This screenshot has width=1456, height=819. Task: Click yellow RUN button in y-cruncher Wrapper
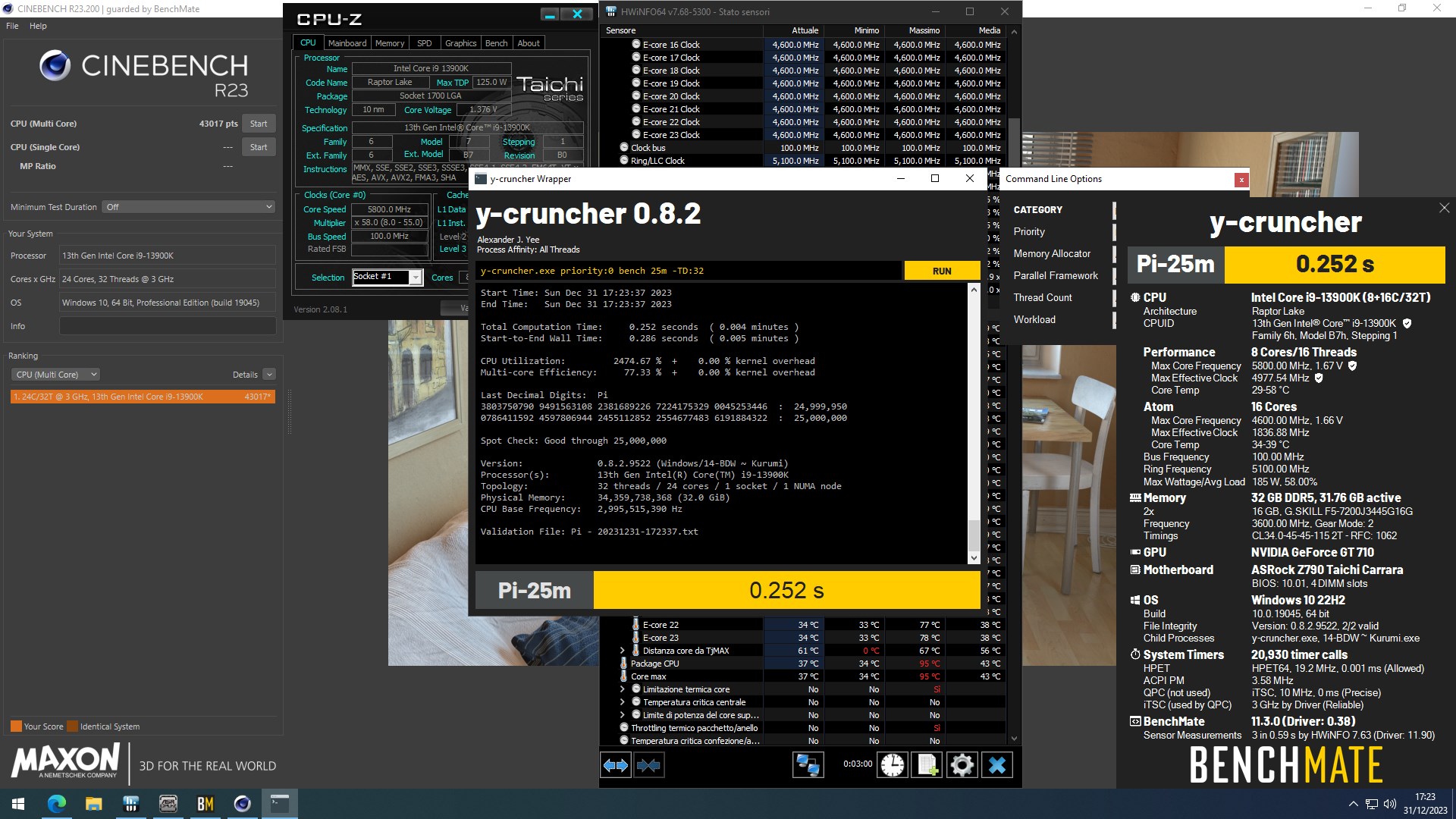[x=942, y=271]
